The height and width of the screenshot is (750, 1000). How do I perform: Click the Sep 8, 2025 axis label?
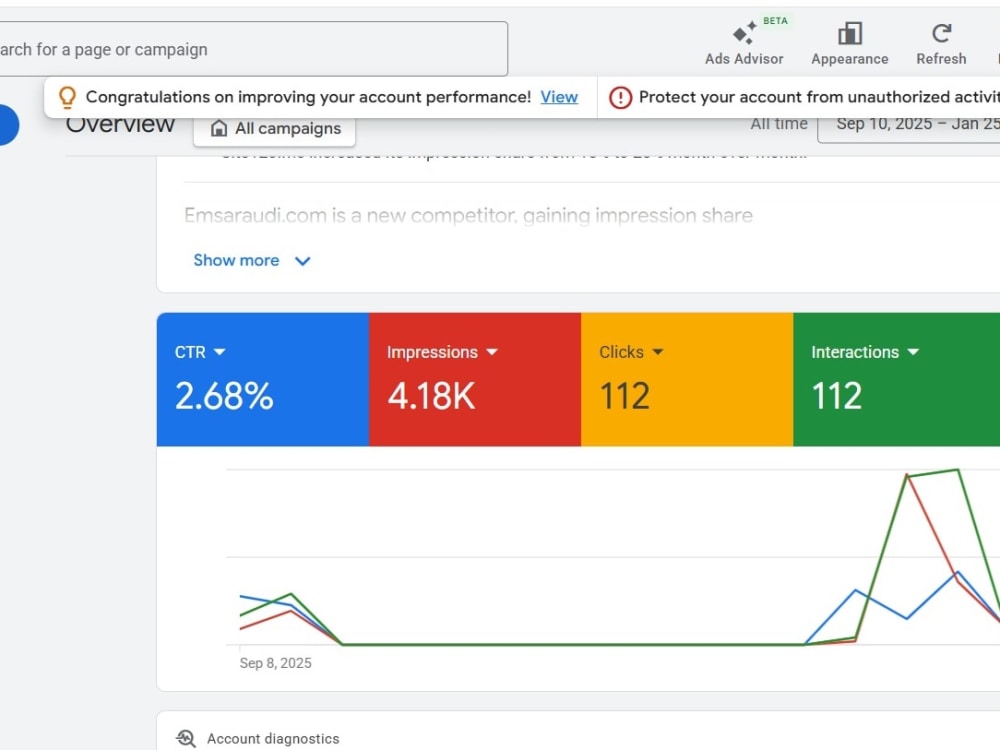[x=276, y=663]
